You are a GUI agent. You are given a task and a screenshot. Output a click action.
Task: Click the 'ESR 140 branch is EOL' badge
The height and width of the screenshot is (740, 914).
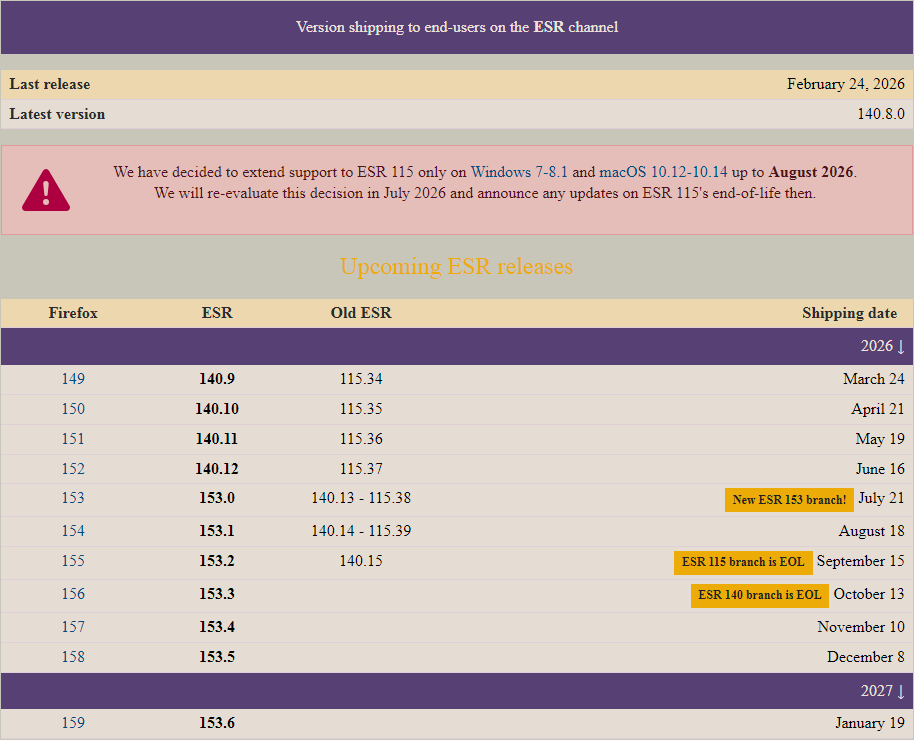760,595
